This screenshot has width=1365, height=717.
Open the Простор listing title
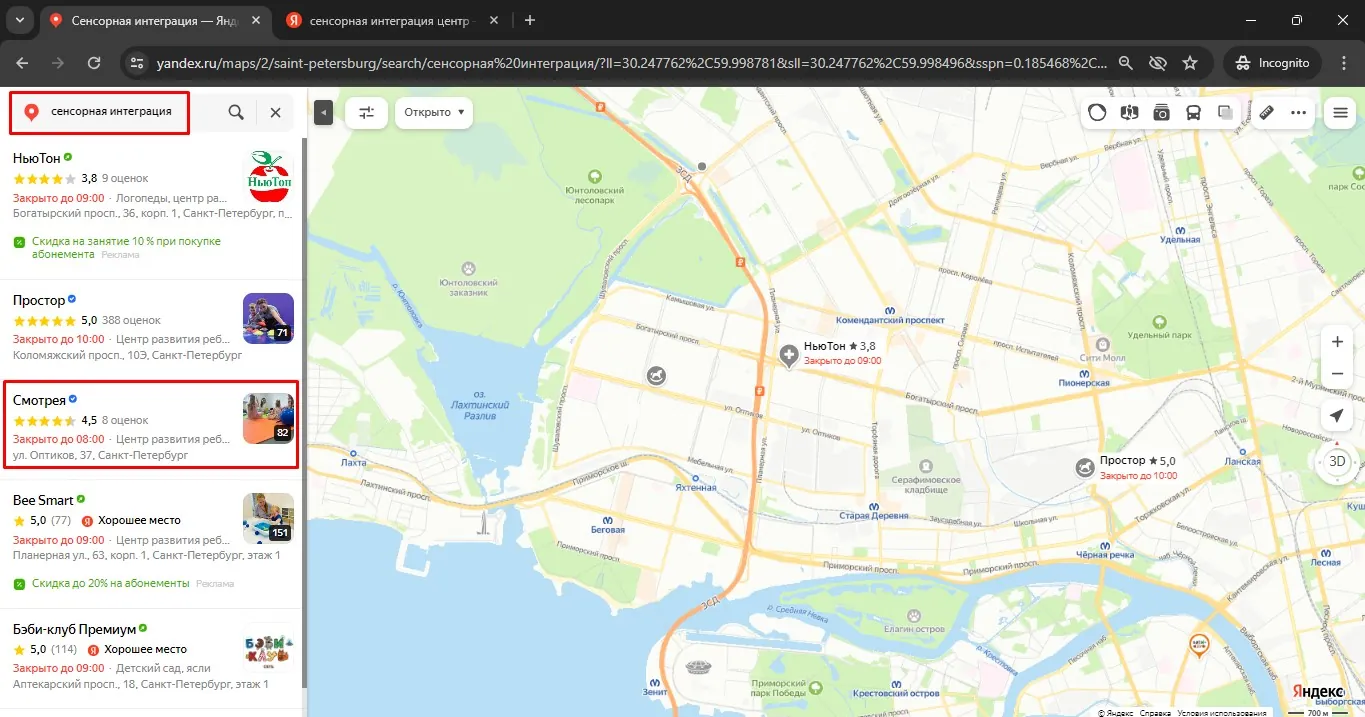(39, 300)
